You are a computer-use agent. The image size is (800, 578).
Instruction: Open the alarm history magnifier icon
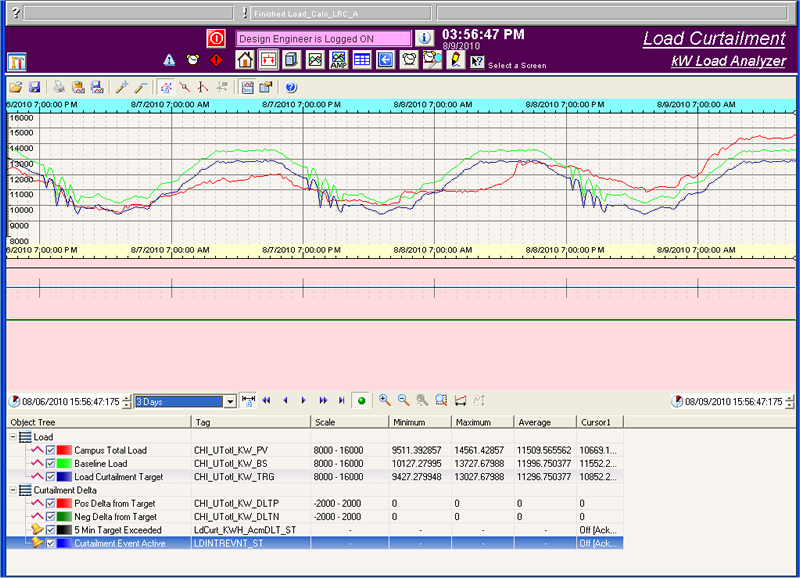[430, 60]
